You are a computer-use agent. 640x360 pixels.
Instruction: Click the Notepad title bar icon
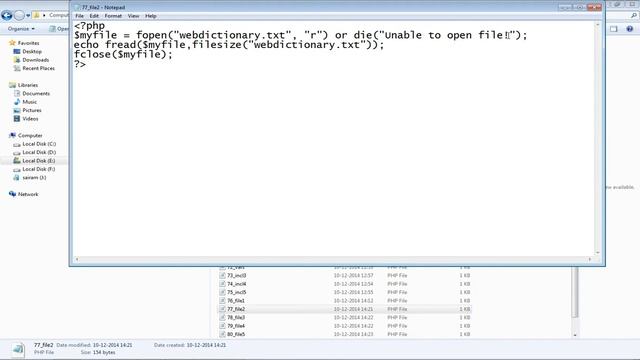[x=77, y=7]
